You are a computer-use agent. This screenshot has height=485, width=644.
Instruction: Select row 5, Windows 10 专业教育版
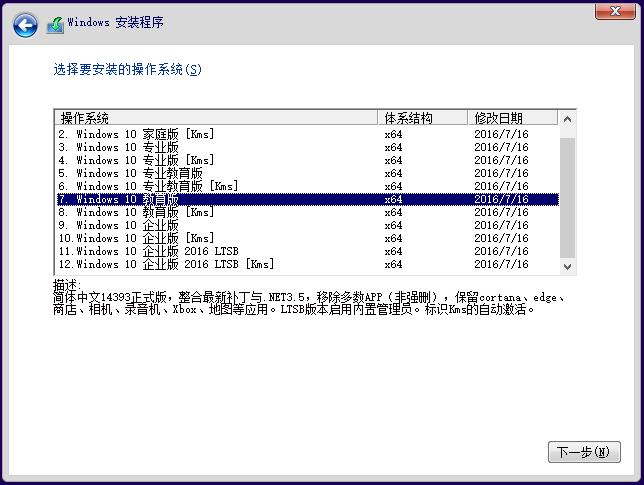pos(308,173)
